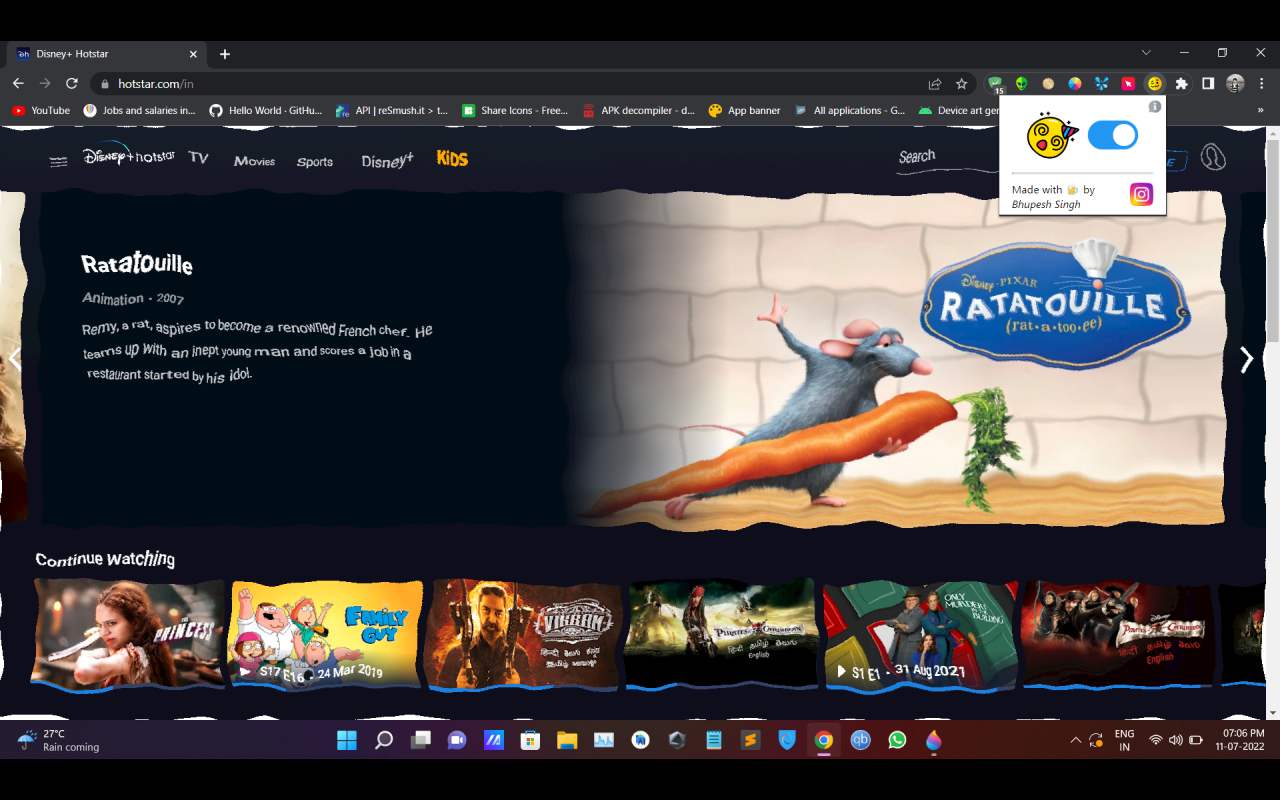The height and width of the screenshot is (800, 1280).
Task: Open the green shield extension with badge 15
Action: [x=995, y=84]
